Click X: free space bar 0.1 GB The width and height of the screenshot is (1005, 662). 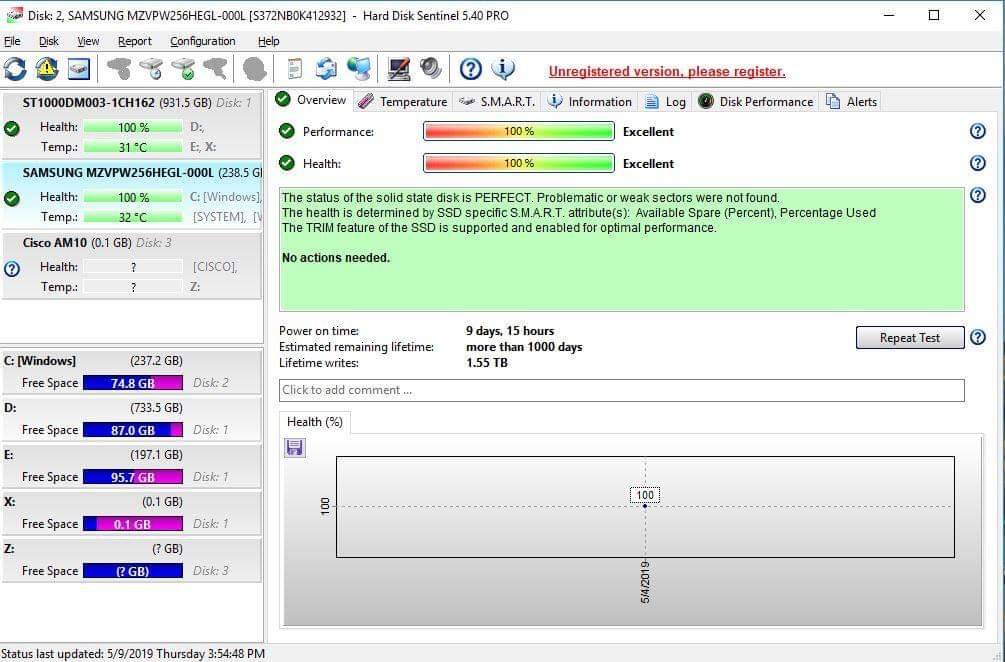point(133,524)
